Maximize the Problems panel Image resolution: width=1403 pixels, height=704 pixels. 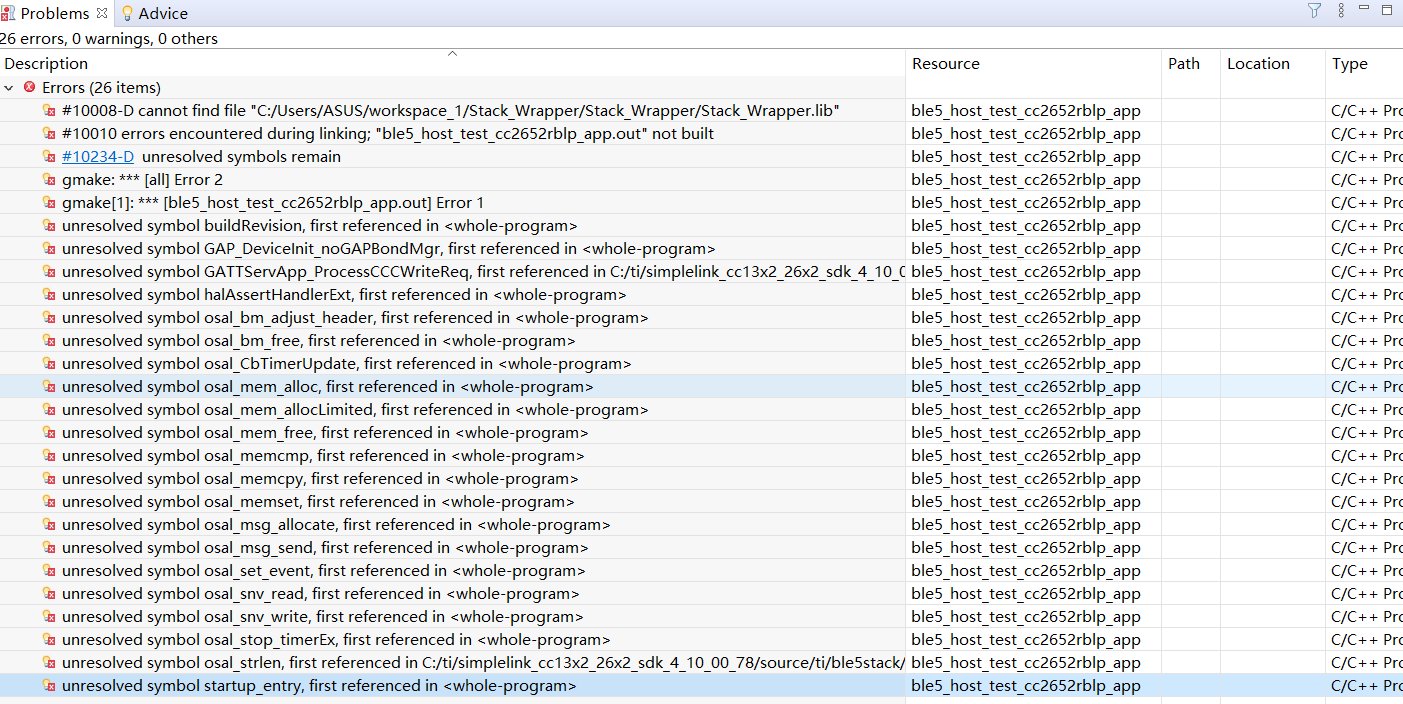point(1387,10)
